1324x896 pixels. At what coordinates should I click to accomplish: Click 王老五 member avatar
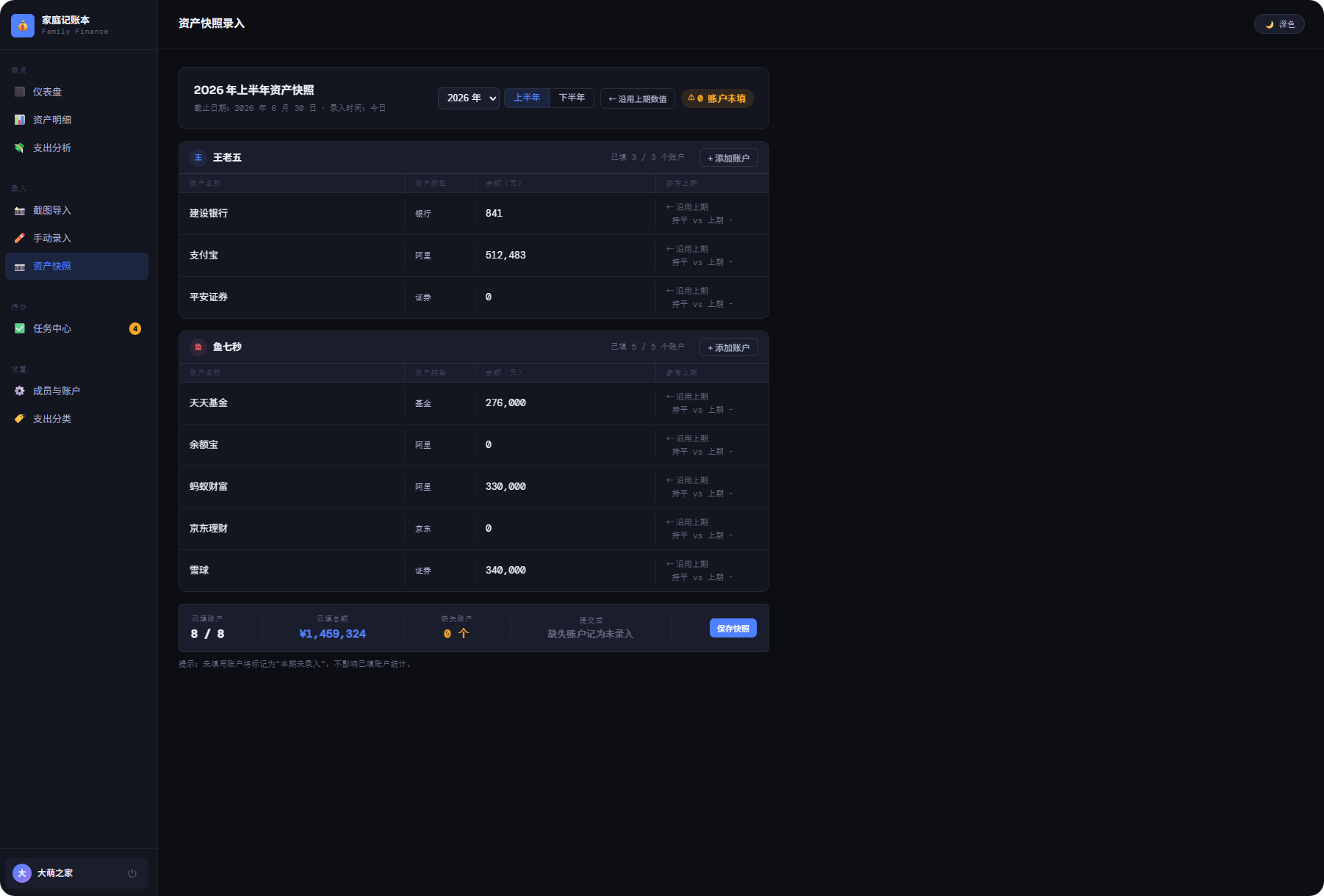(x=198, y=158)
